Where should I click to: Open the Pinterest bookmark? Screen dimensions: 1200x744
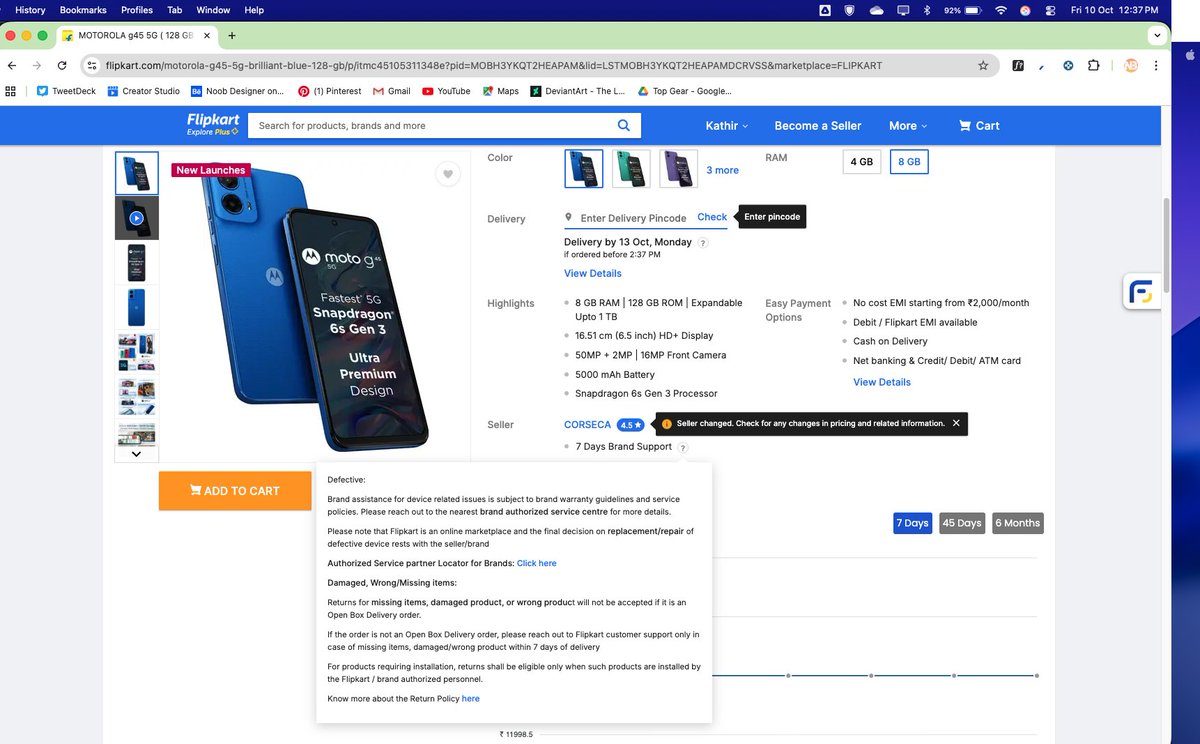329,91
